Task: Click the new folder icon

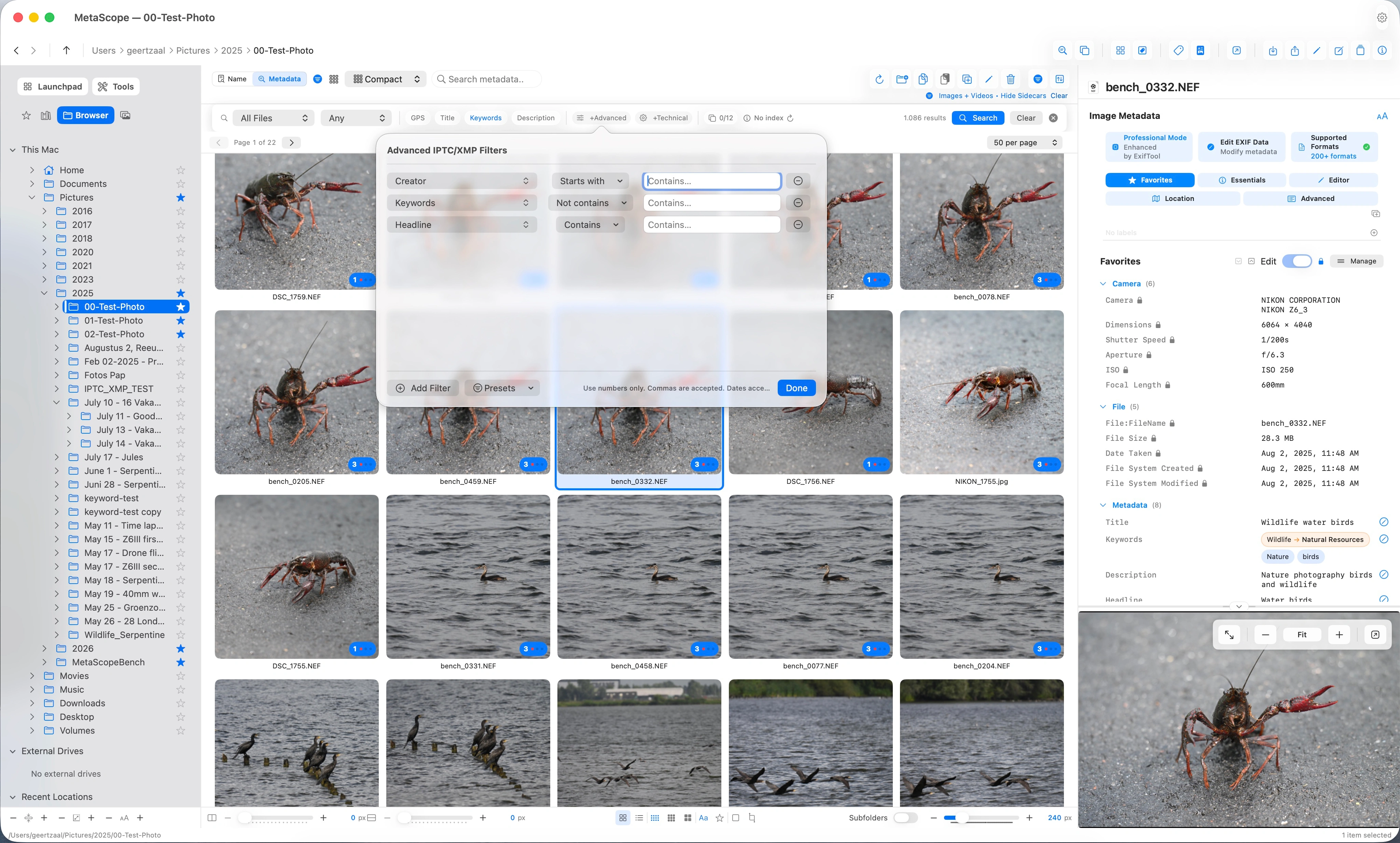Action: pos(902,79)
